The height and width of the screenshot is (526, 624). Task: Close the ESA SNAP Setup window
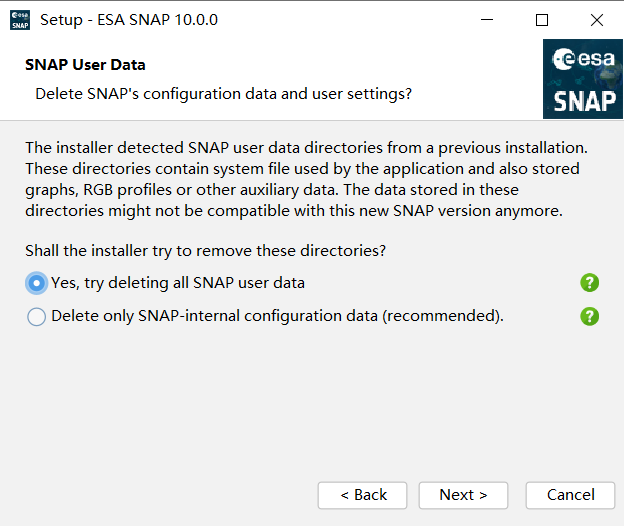click(597, 19)
